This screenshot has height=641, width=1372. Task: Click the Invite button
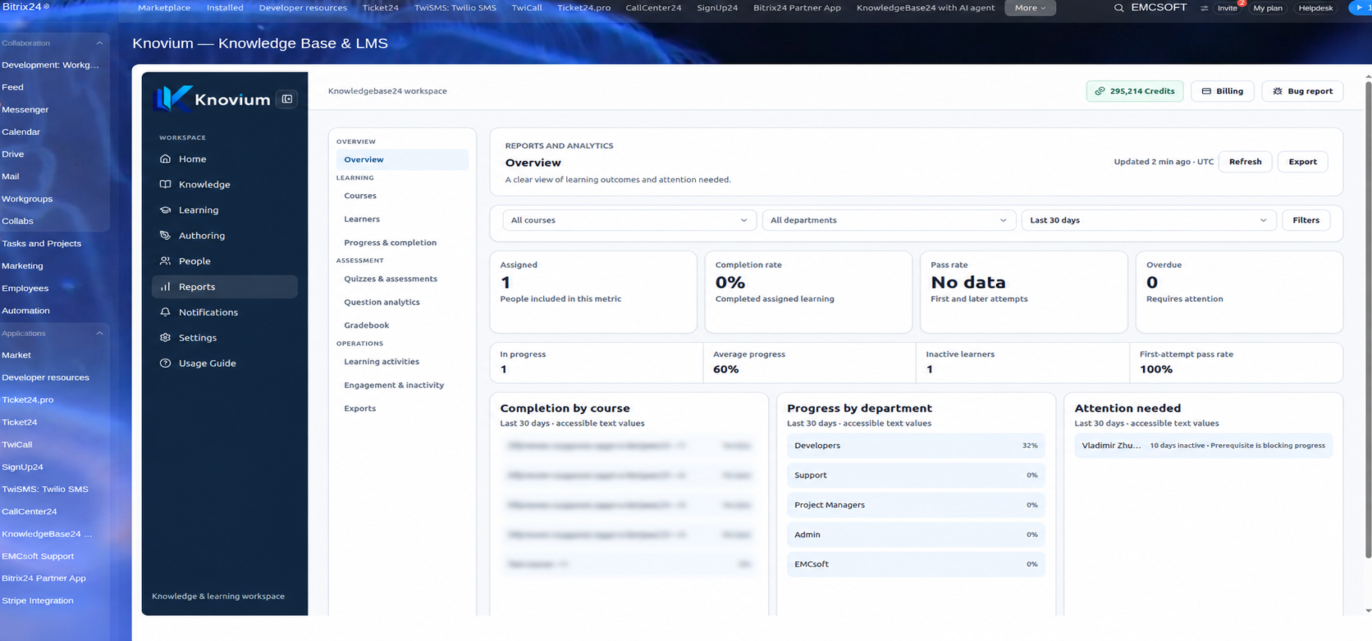pos(1226,8)
